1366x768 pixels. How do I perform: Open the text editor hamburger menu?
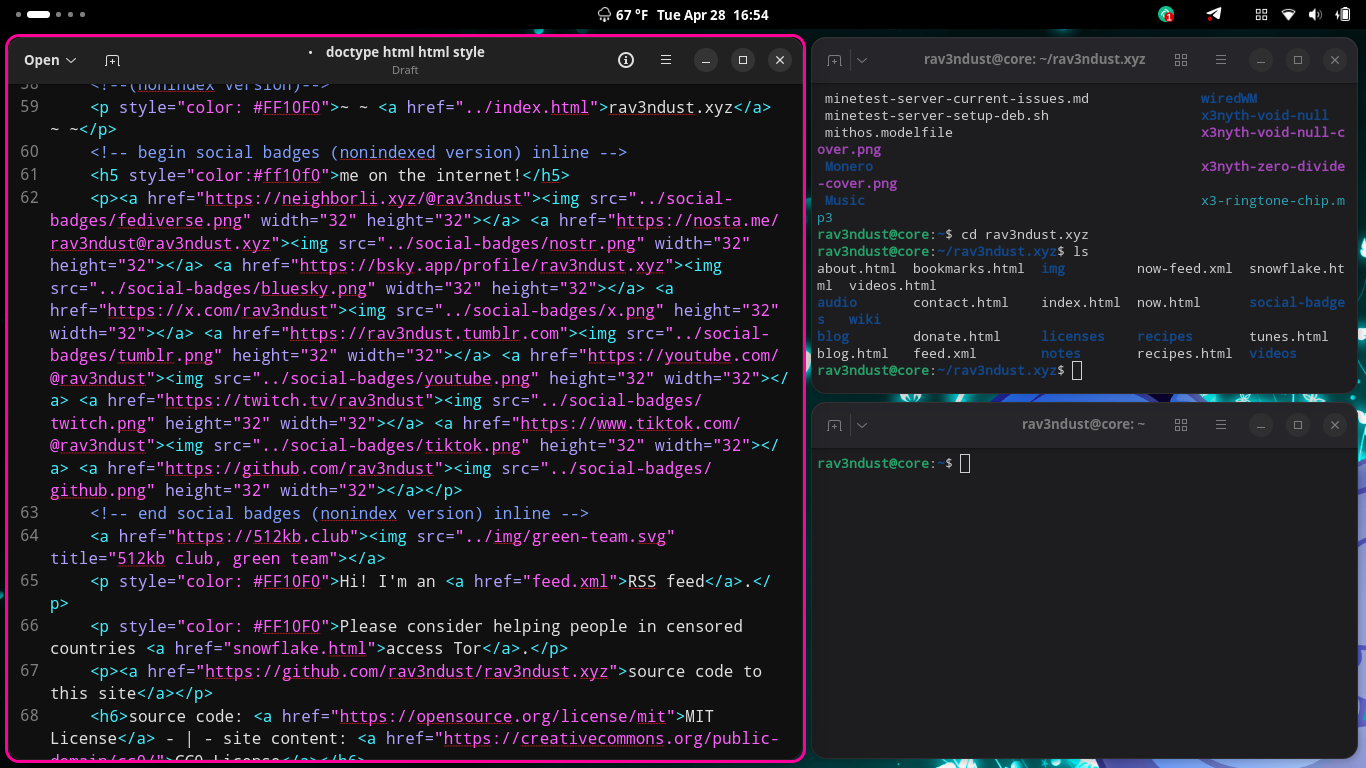point(666,60)
